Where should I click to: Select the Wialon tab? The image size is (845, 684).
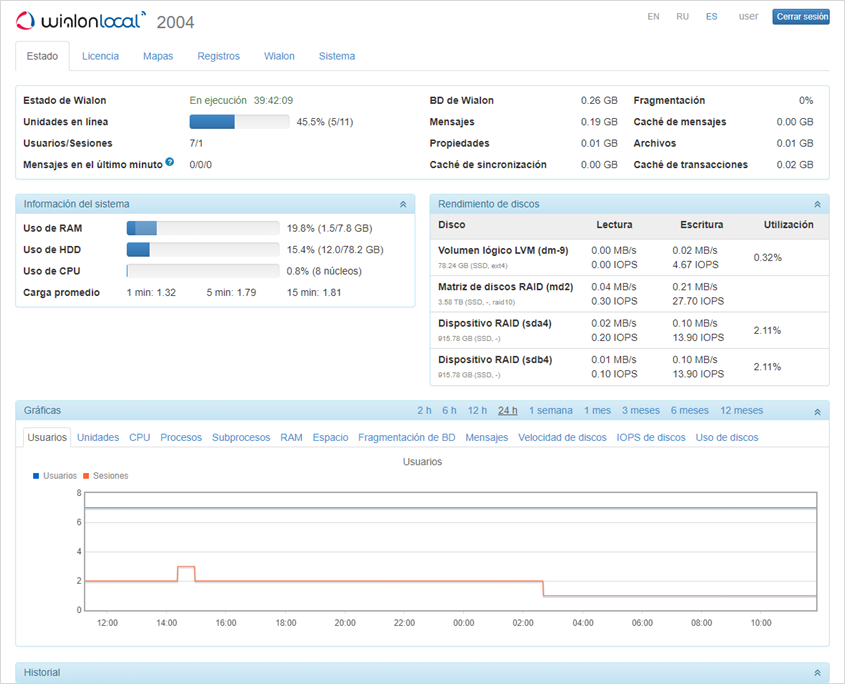click(279, 56)
